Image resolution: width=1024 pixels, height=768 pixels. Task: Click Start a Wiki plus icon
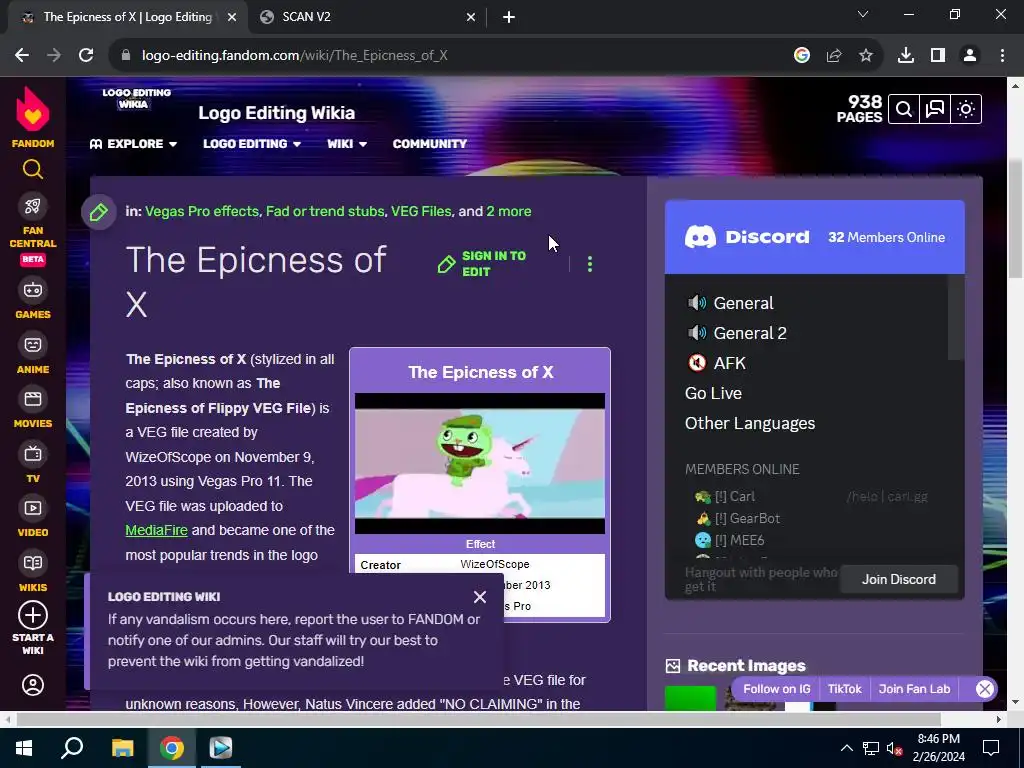click(x=33, y=615)
